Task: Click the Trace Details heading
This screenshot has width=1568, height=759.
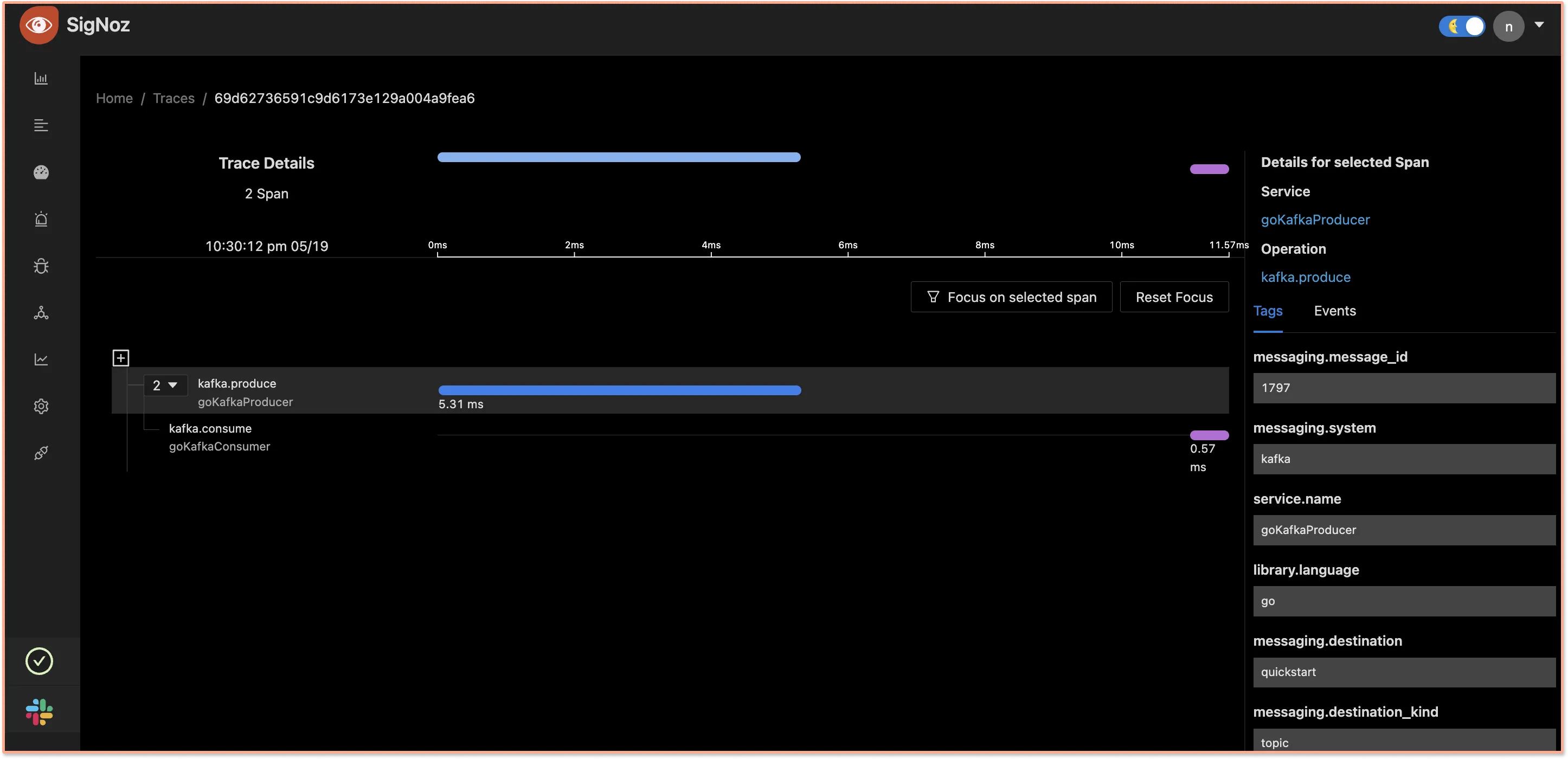Action: coord(267,163)
